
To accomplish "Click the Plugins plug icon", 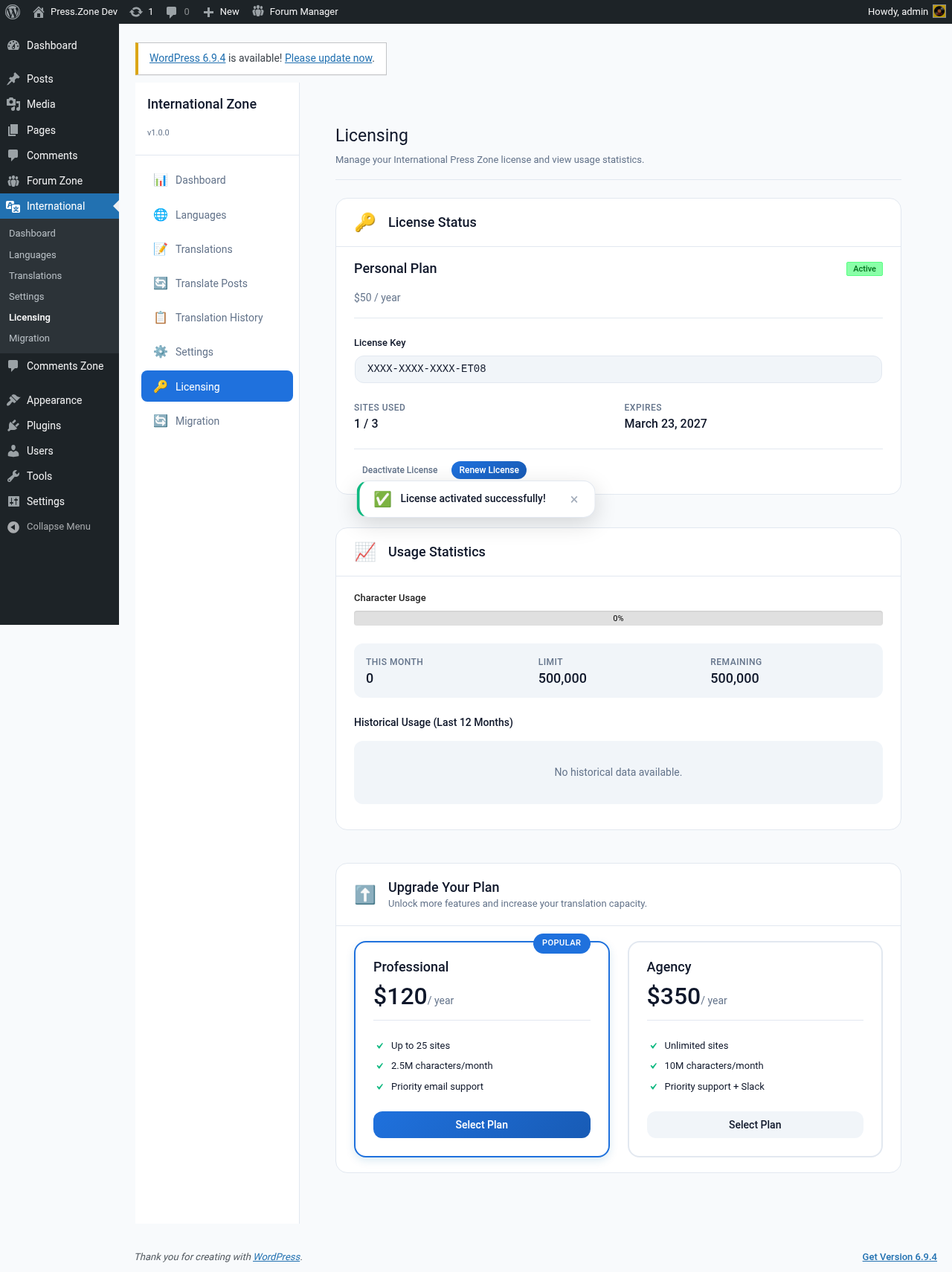I will 13,425.
